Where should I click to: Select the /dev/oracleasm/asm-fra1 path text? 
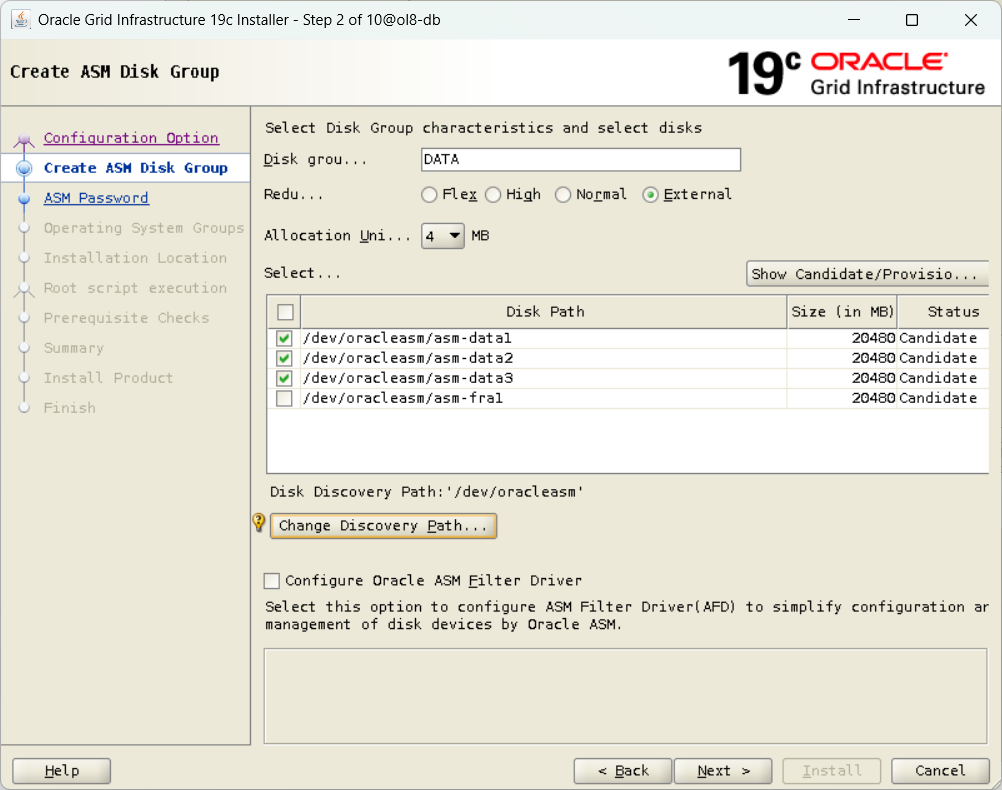tap(403, 398)
